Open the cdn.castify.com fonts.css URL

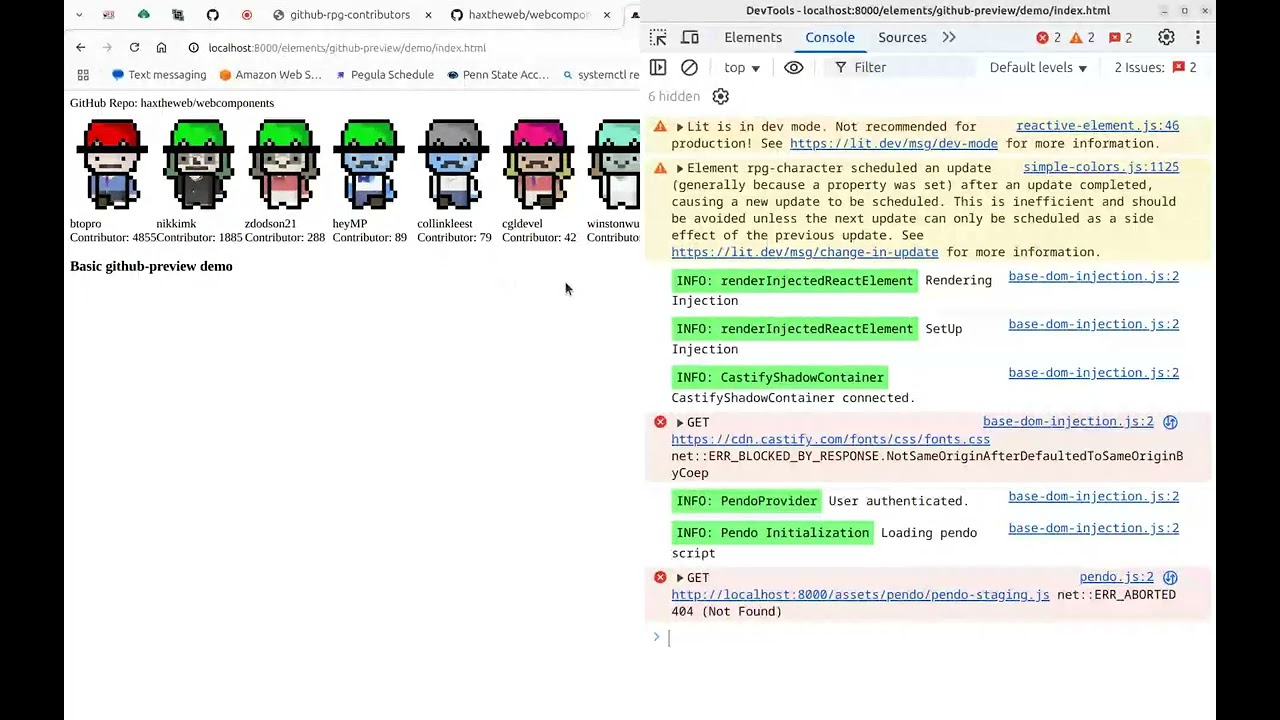pyautogui.click(x=830, y=439)
